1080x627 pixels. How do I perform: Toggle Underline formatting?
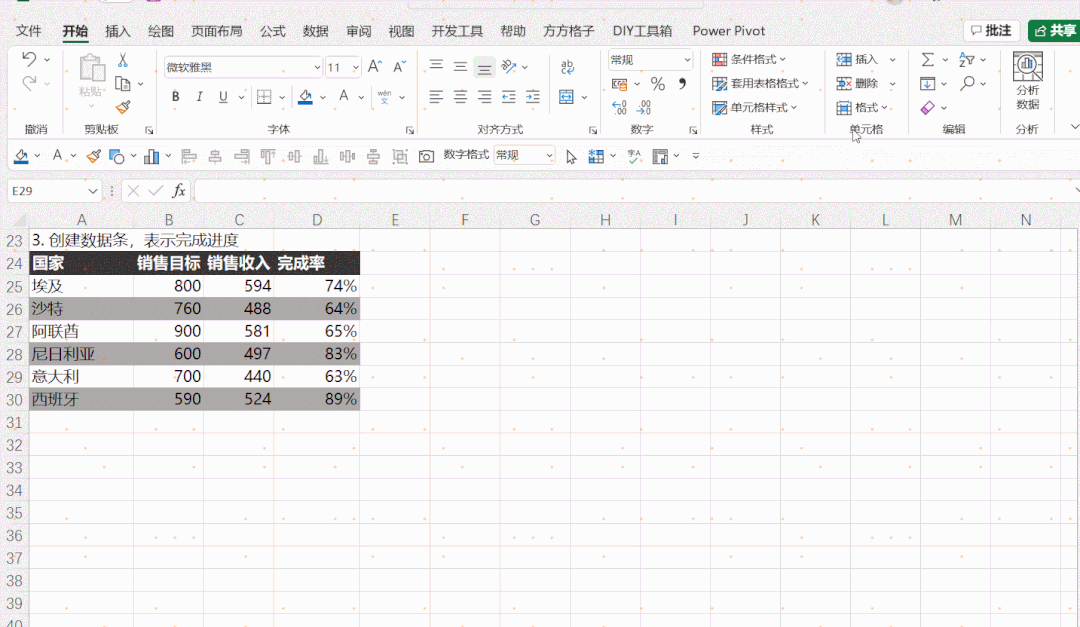pyautogui.click(x=223, y=97)
